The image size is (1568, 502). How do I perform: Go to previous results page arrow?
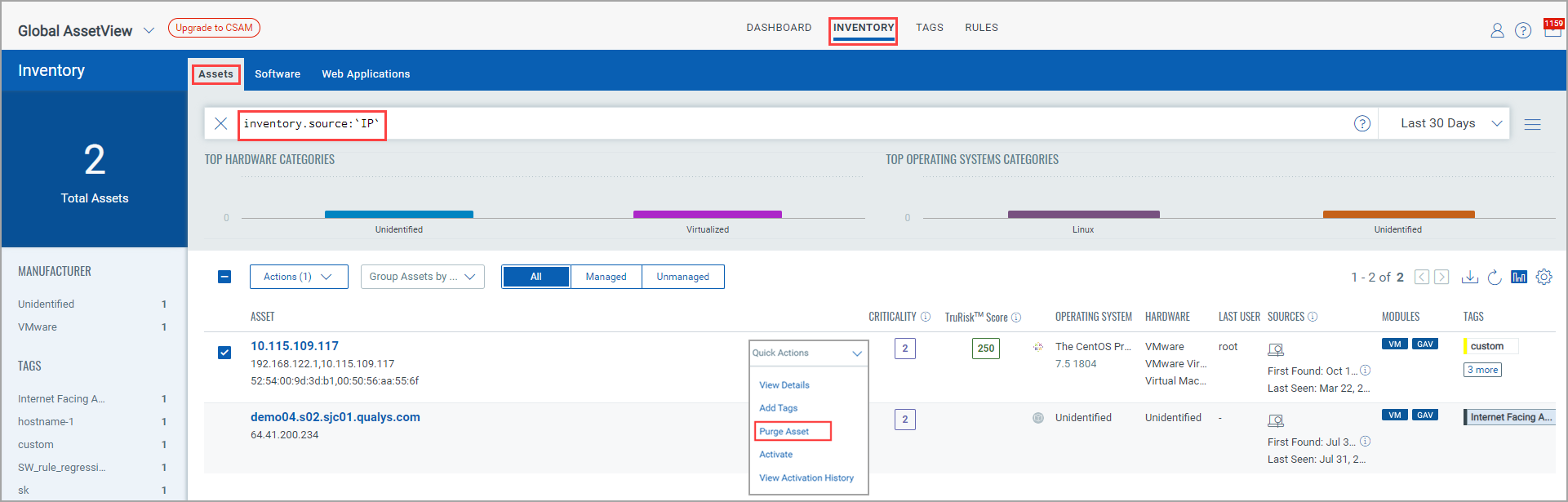(1422, 277)
